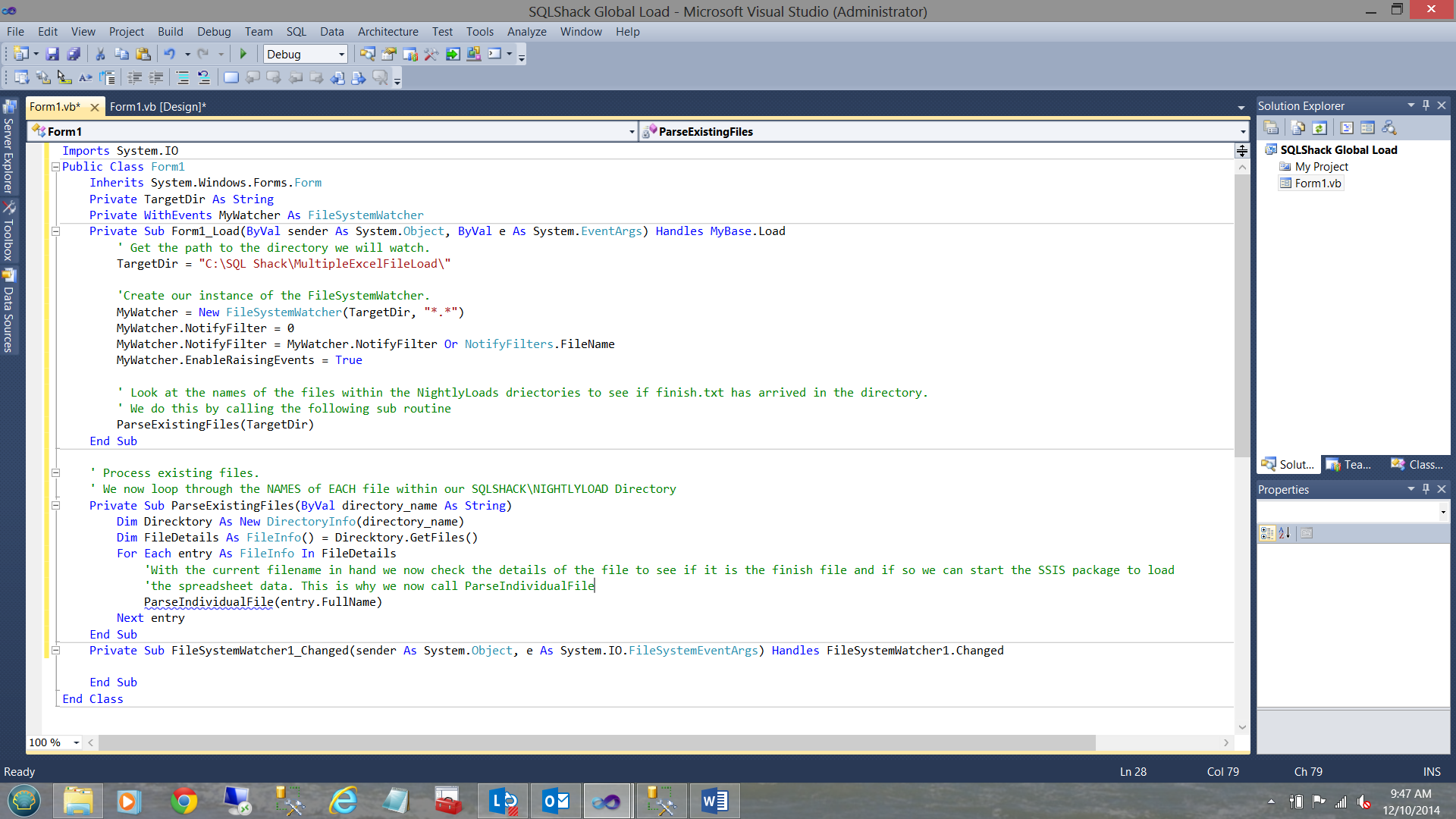Open the Toolbox toolbar icon

[x=431, y=54]
